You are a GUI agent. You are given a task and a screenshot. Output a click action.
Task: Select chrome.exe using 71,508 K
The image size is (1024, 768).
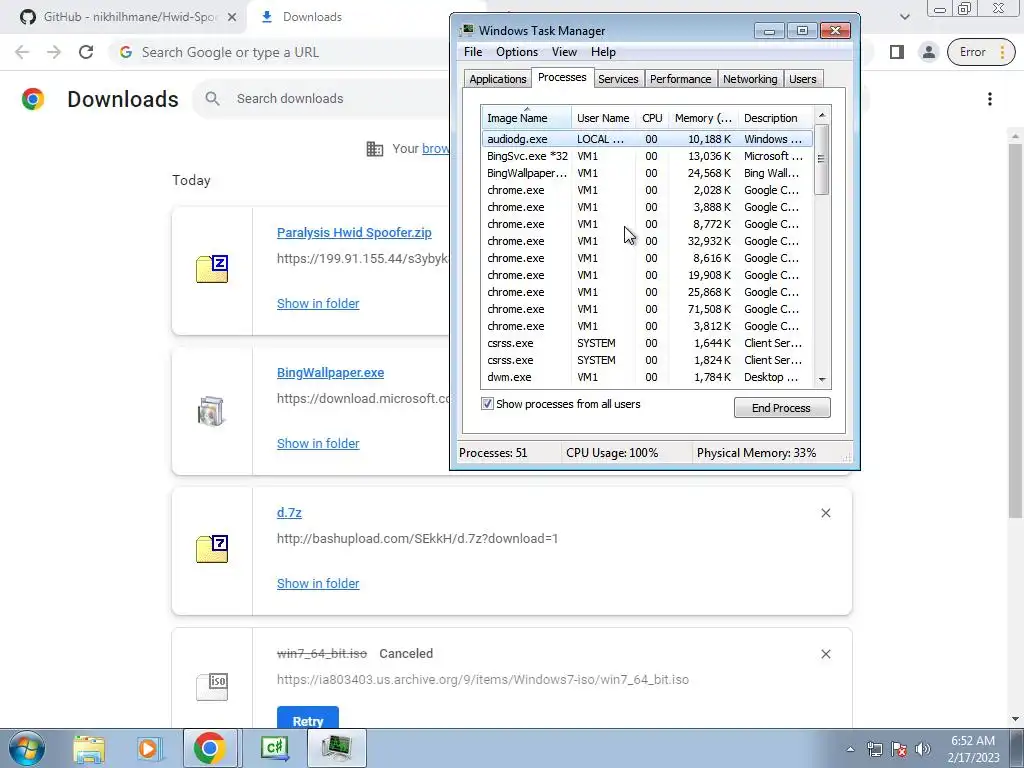(647, 309)
